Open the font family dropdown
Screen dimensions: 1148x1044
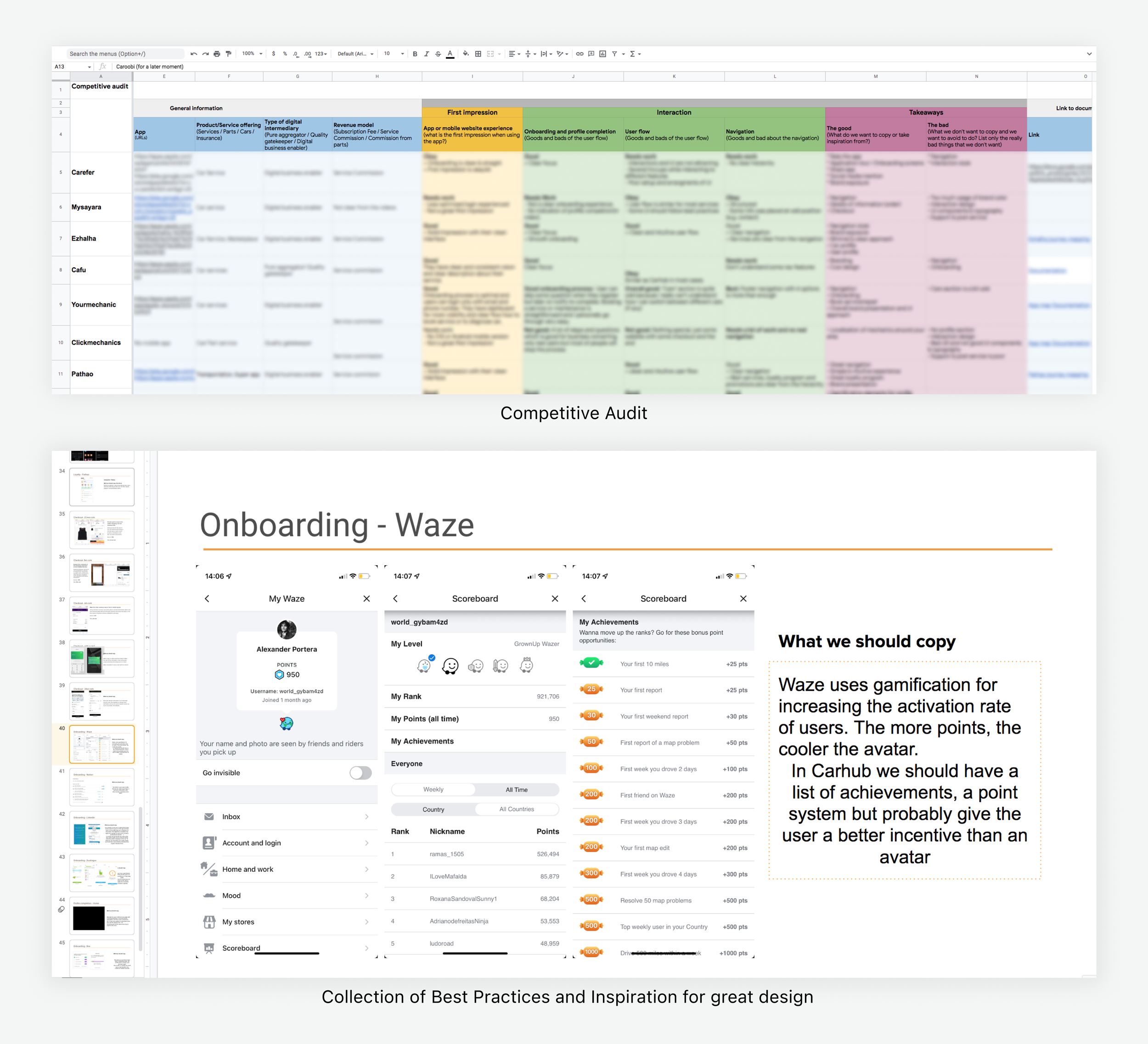click(355, 54)
